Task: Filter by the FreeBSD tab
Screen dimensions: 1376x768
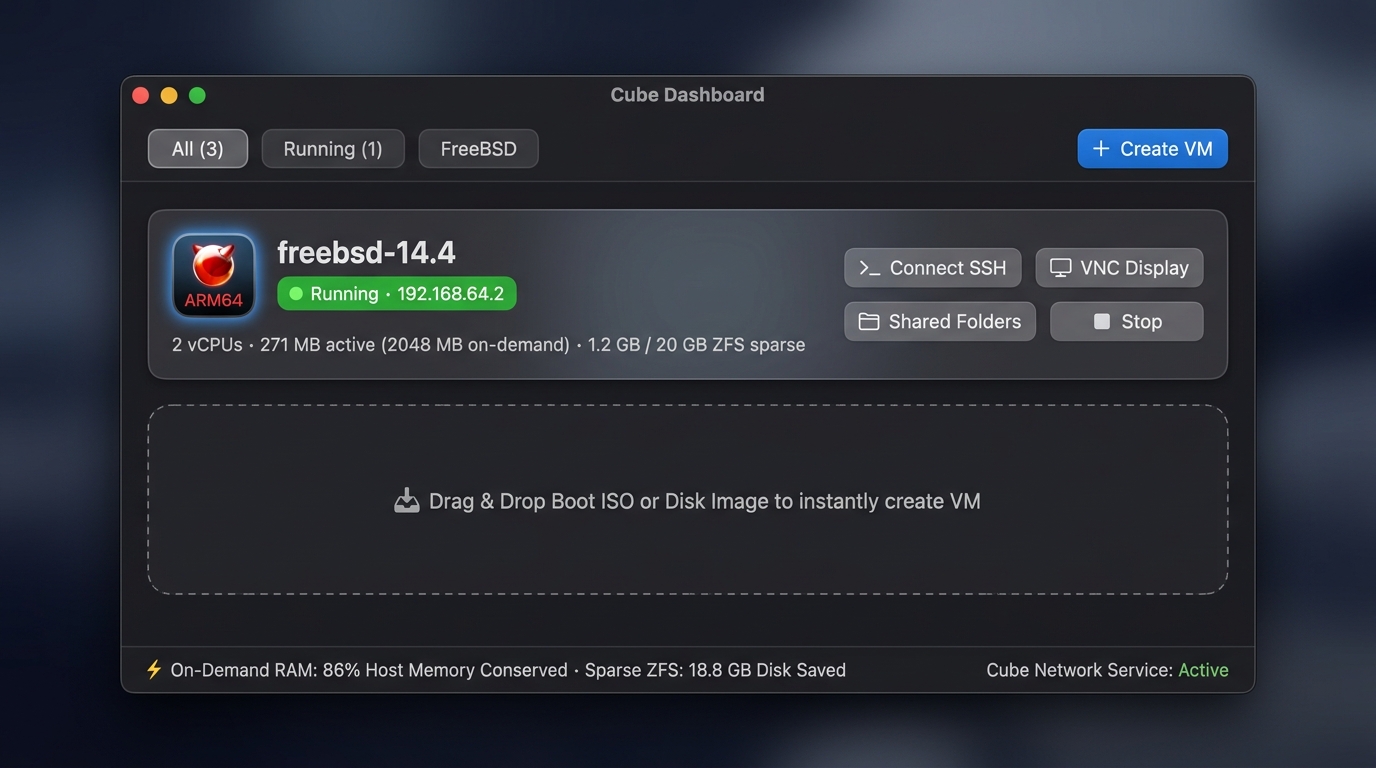Action: [x=479, y=149]
